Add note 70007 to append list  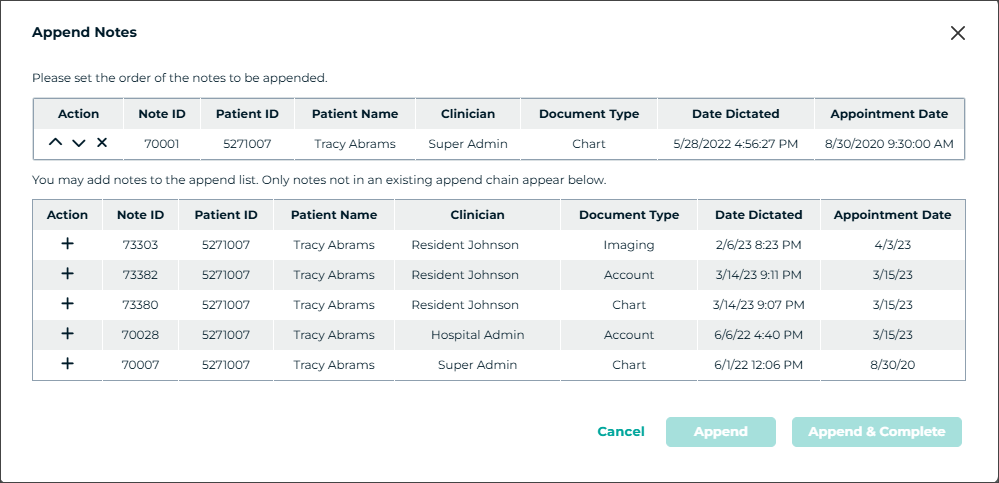pos(68,364)
